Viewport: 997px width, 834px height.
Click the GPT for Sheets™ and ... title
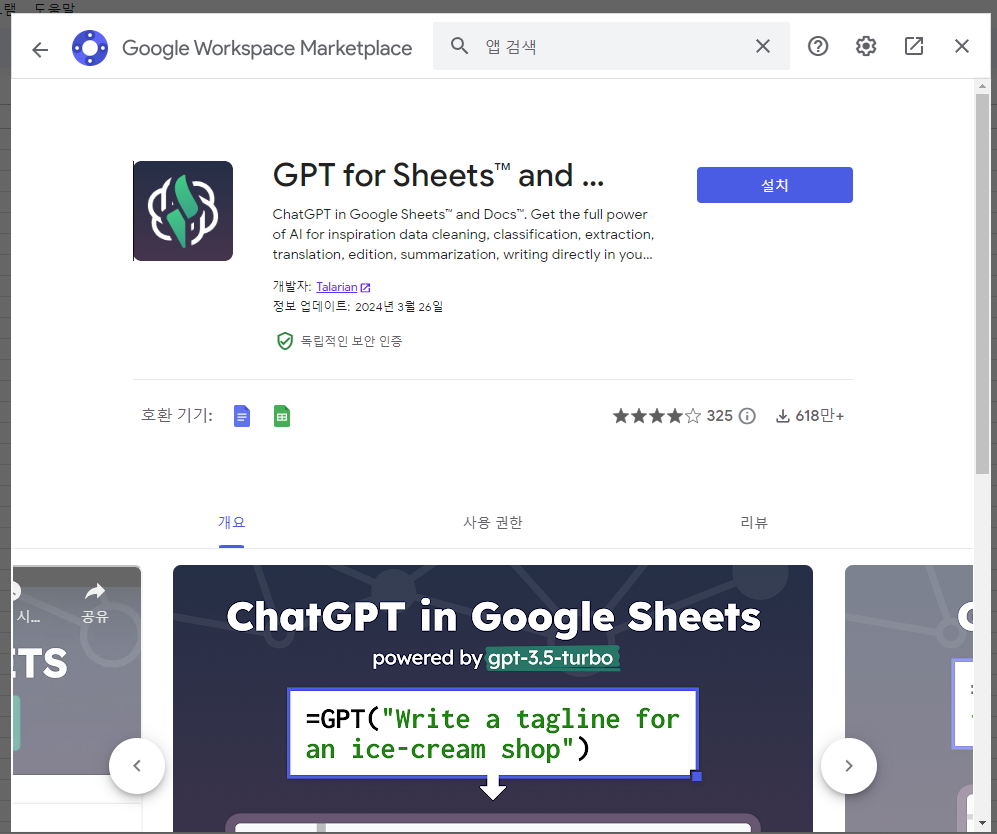point(438,175)
